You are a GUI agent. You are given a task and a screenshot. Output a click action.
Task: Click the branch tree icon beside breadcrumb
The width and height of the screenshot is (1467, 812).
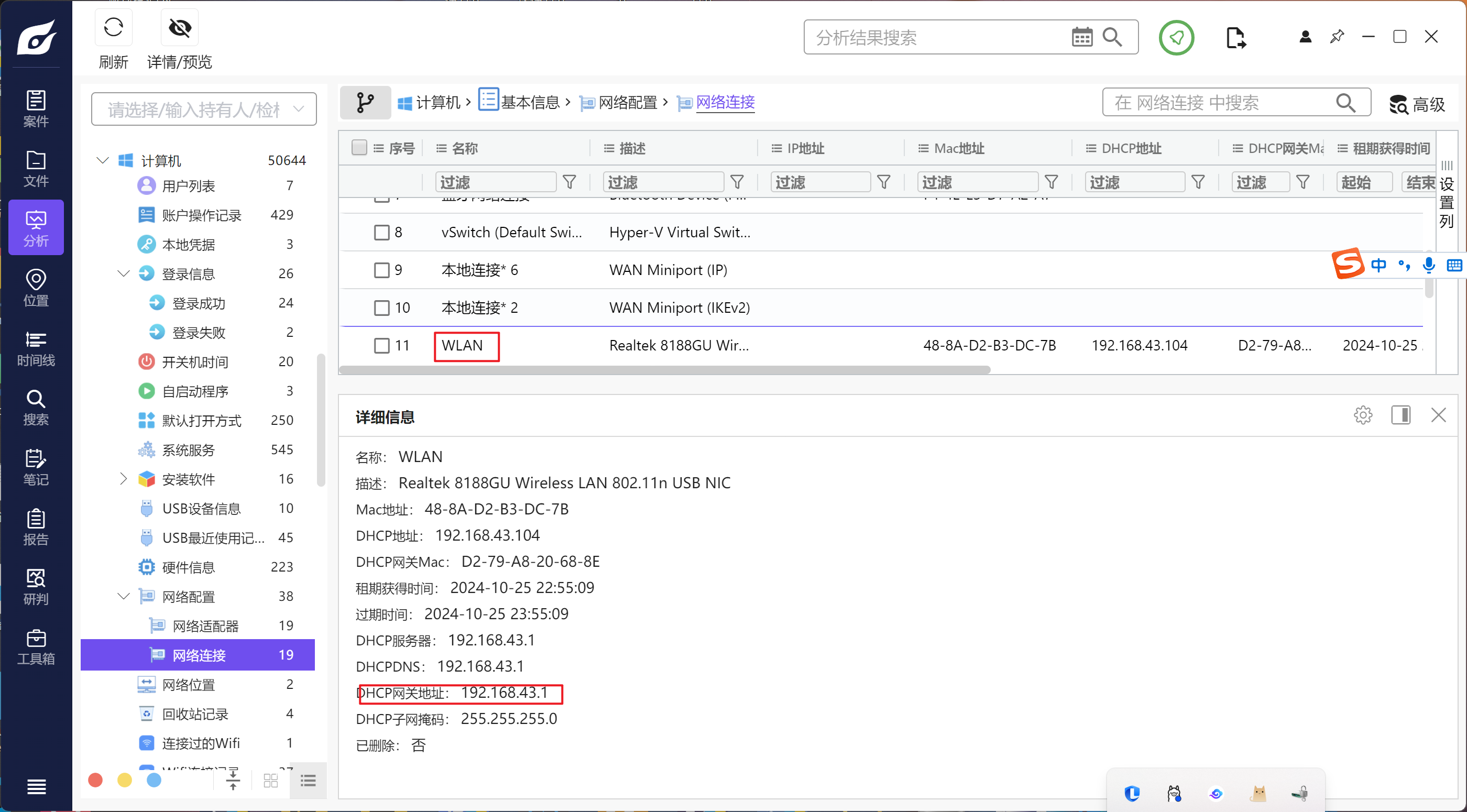point(365,103)
